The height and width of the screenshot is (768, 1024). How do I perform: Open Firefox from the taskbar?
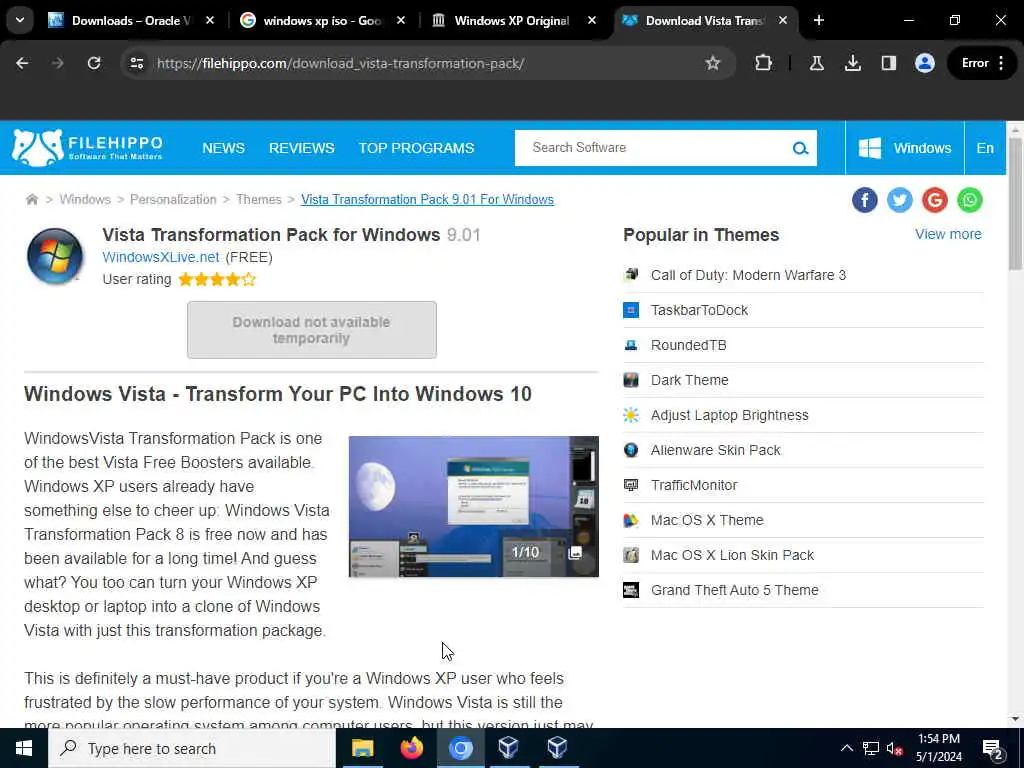click(x=411, y=748)
